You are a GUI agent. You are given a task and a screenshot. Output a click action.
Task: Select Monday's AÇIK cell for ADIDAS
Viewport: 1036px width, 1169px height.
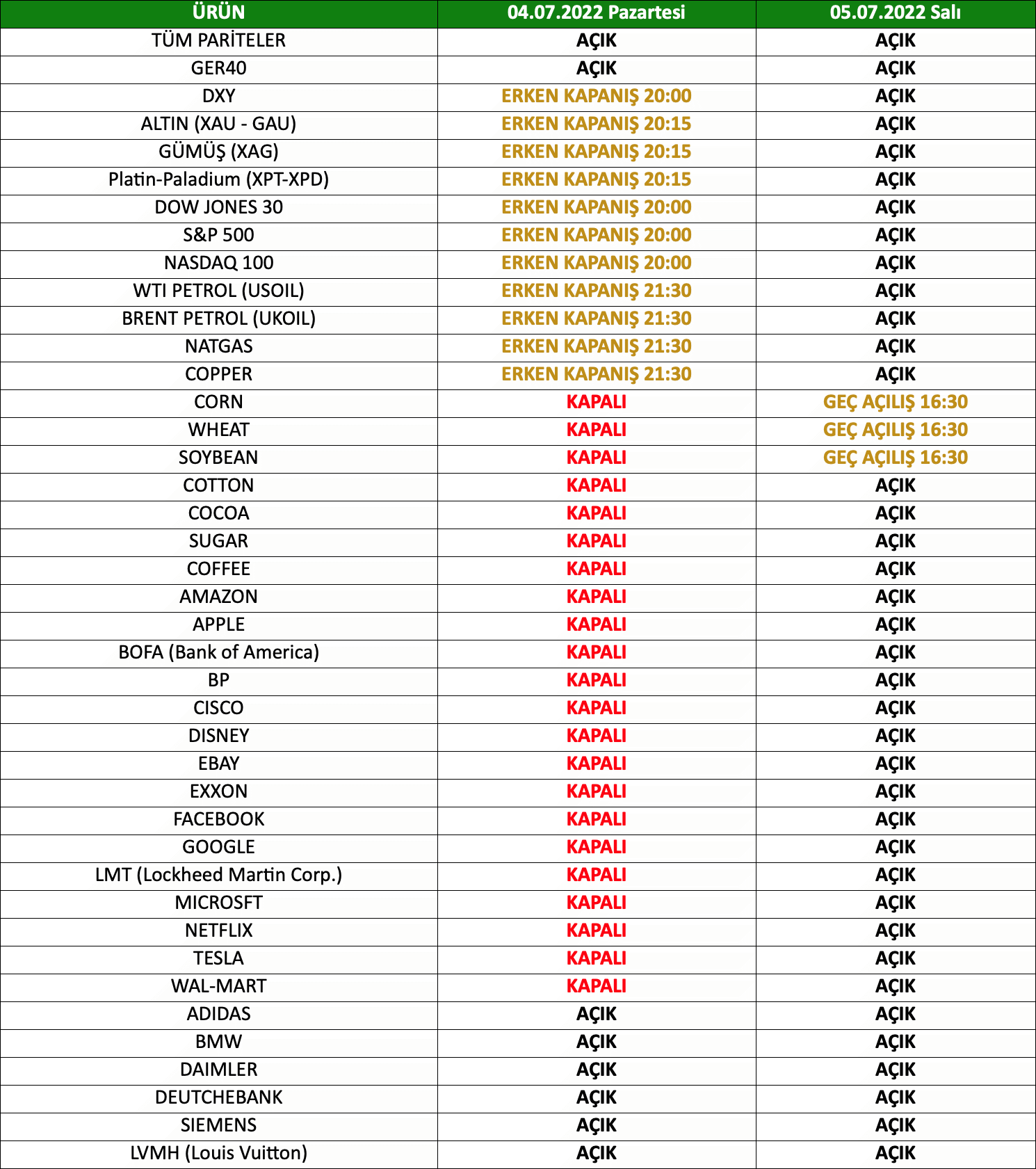[596, 1014]
